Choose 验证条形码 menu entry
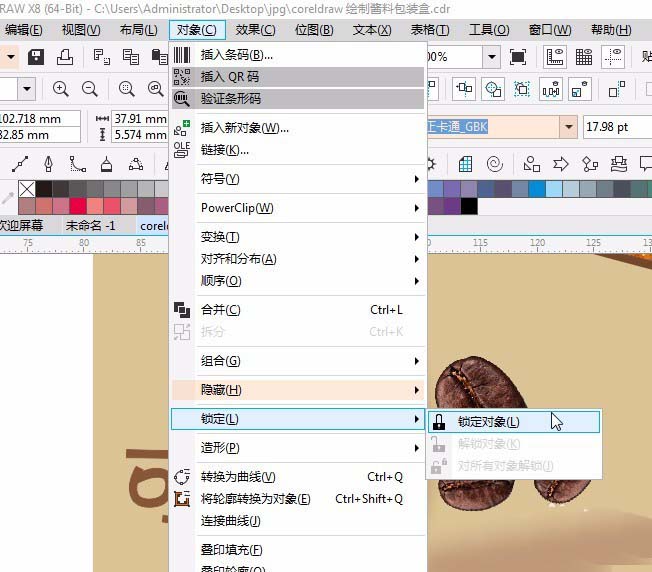The height and width of the screenshot is (572, 652). click(x=298, y=99)
